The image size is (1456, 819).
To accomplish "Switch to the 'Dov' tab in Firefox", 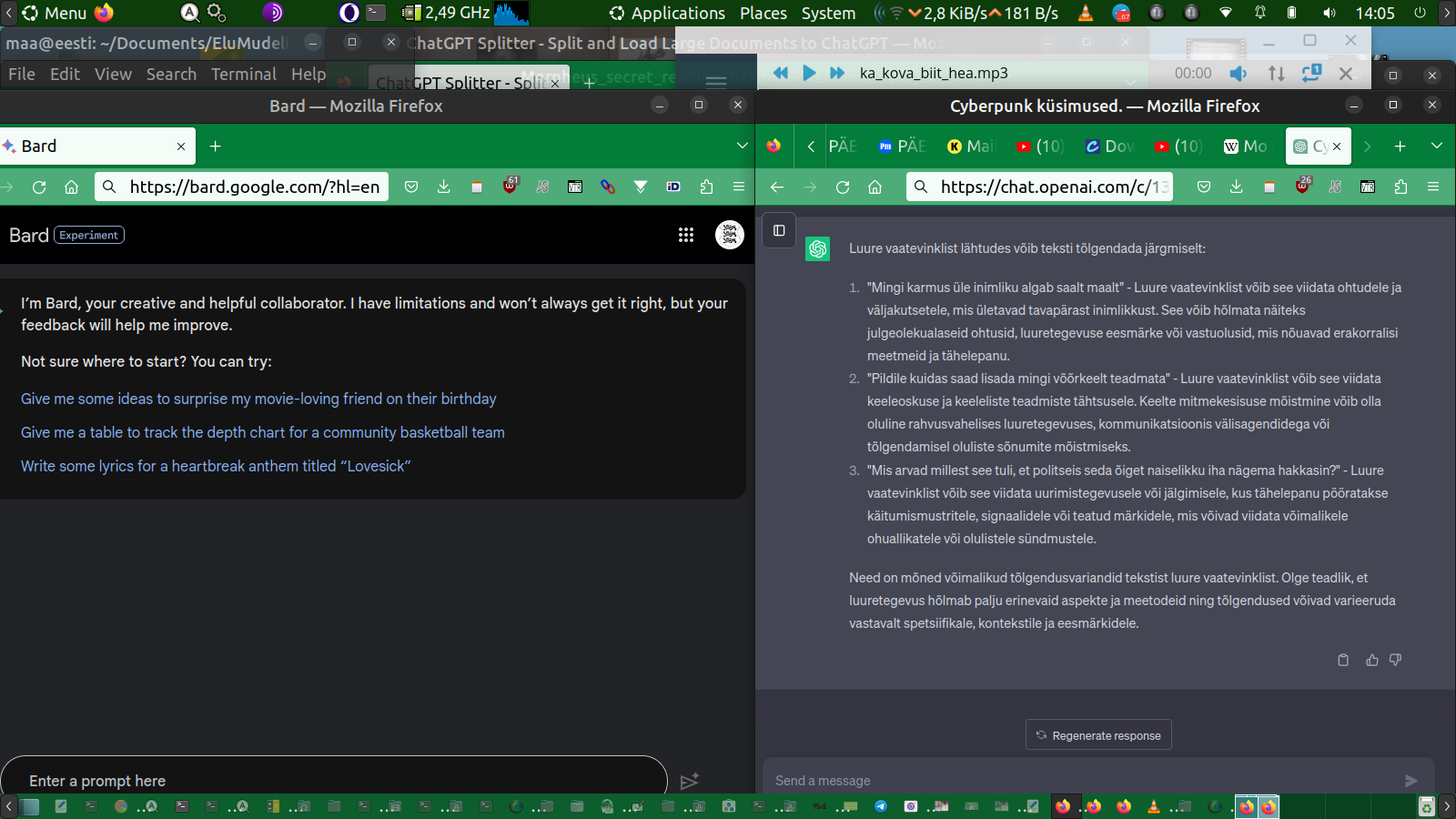I will tap(1109, 146).
